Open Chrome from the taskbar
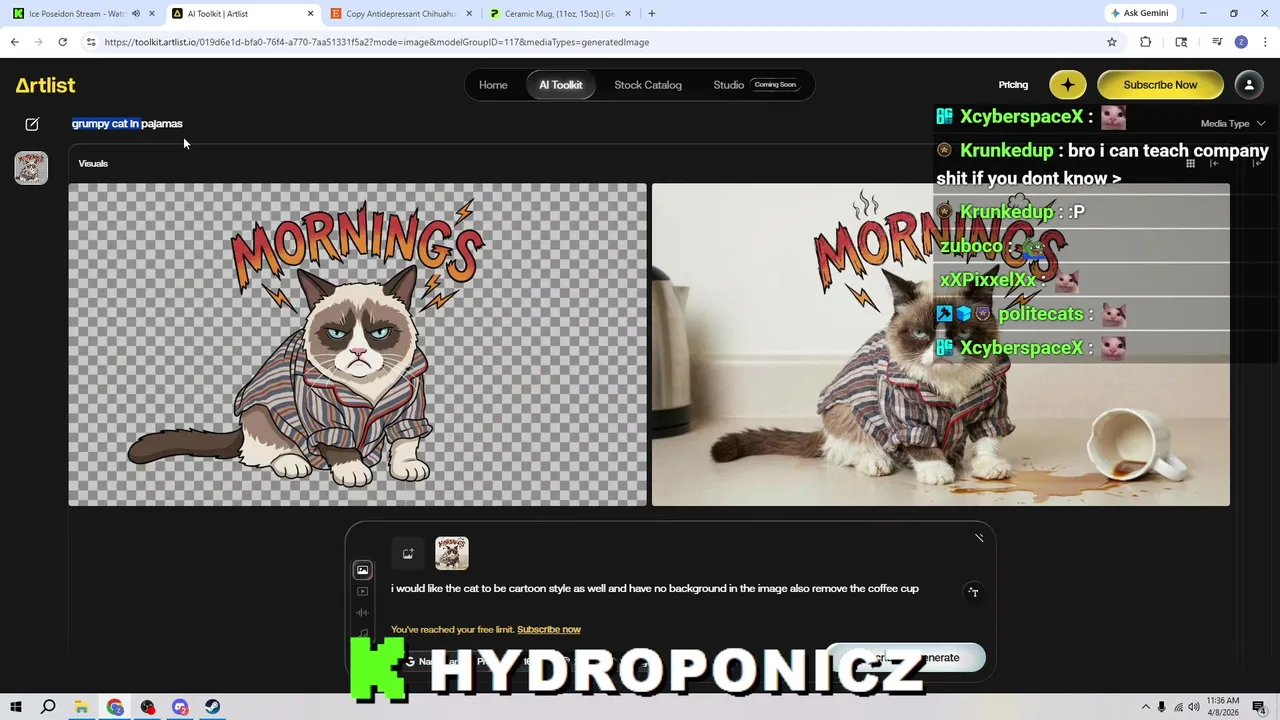The image size is (1280, 720). (115, 707)
